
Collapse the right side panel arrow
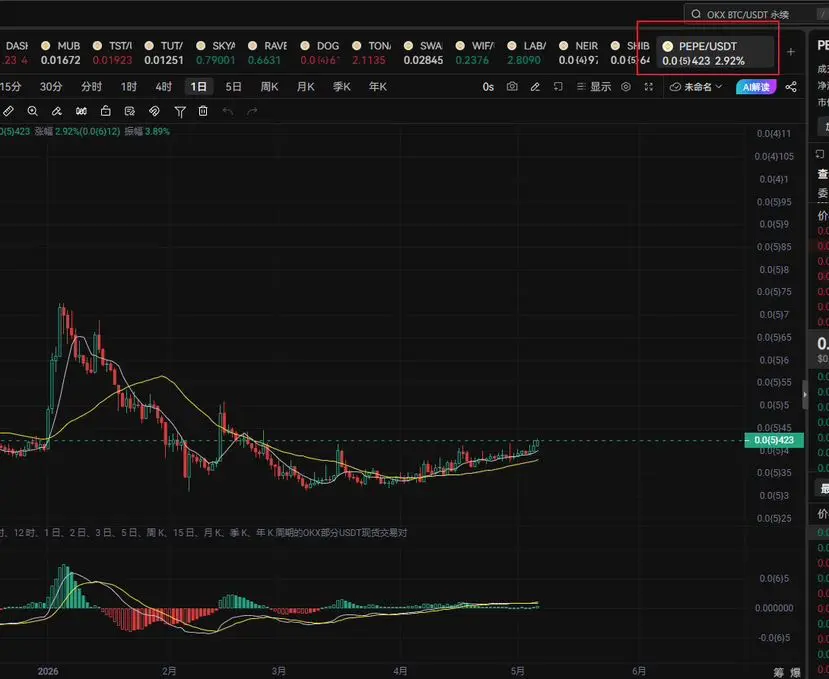click(805, 394)
